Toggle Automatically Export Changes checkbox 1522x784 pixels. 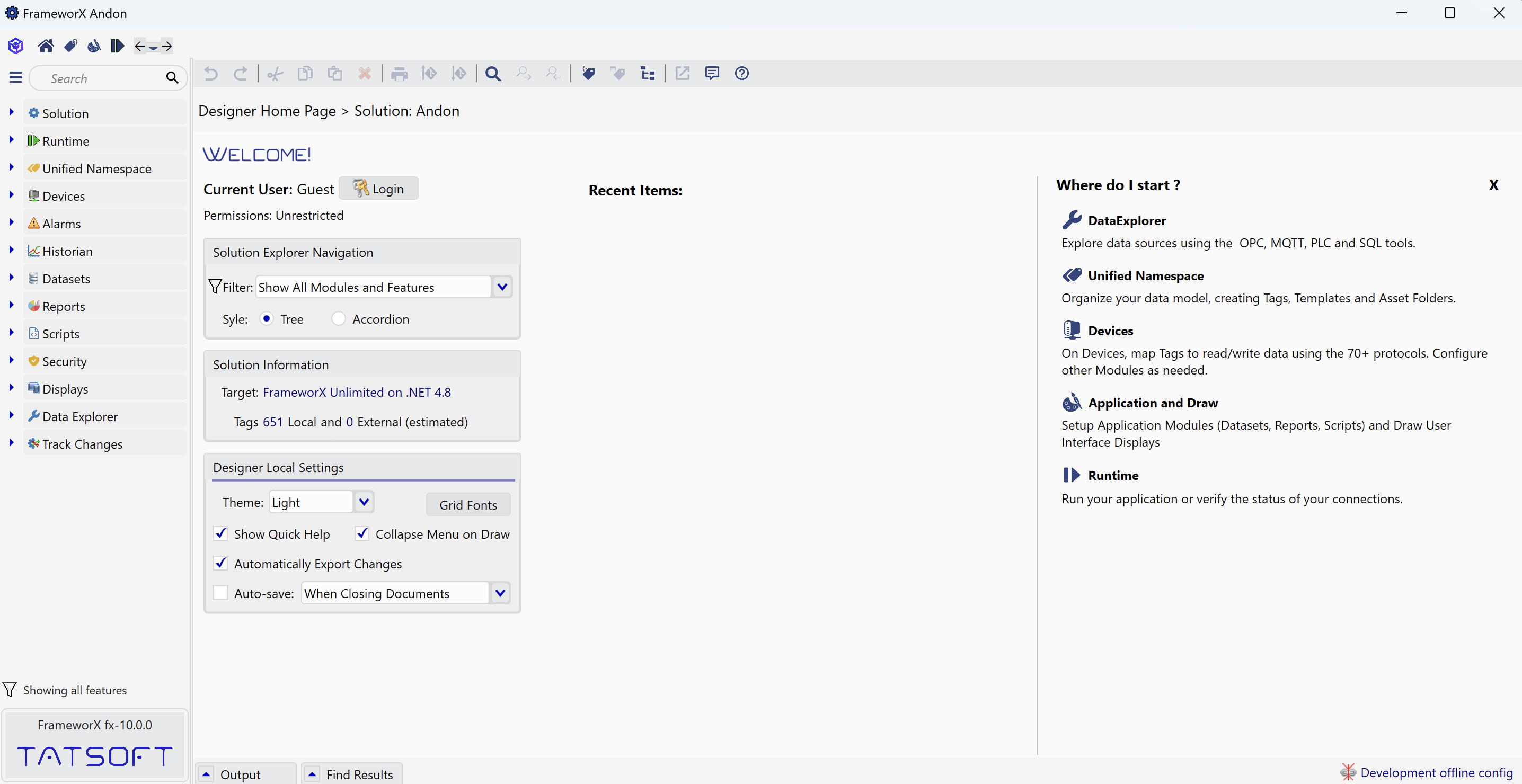[x=220, y=563]
